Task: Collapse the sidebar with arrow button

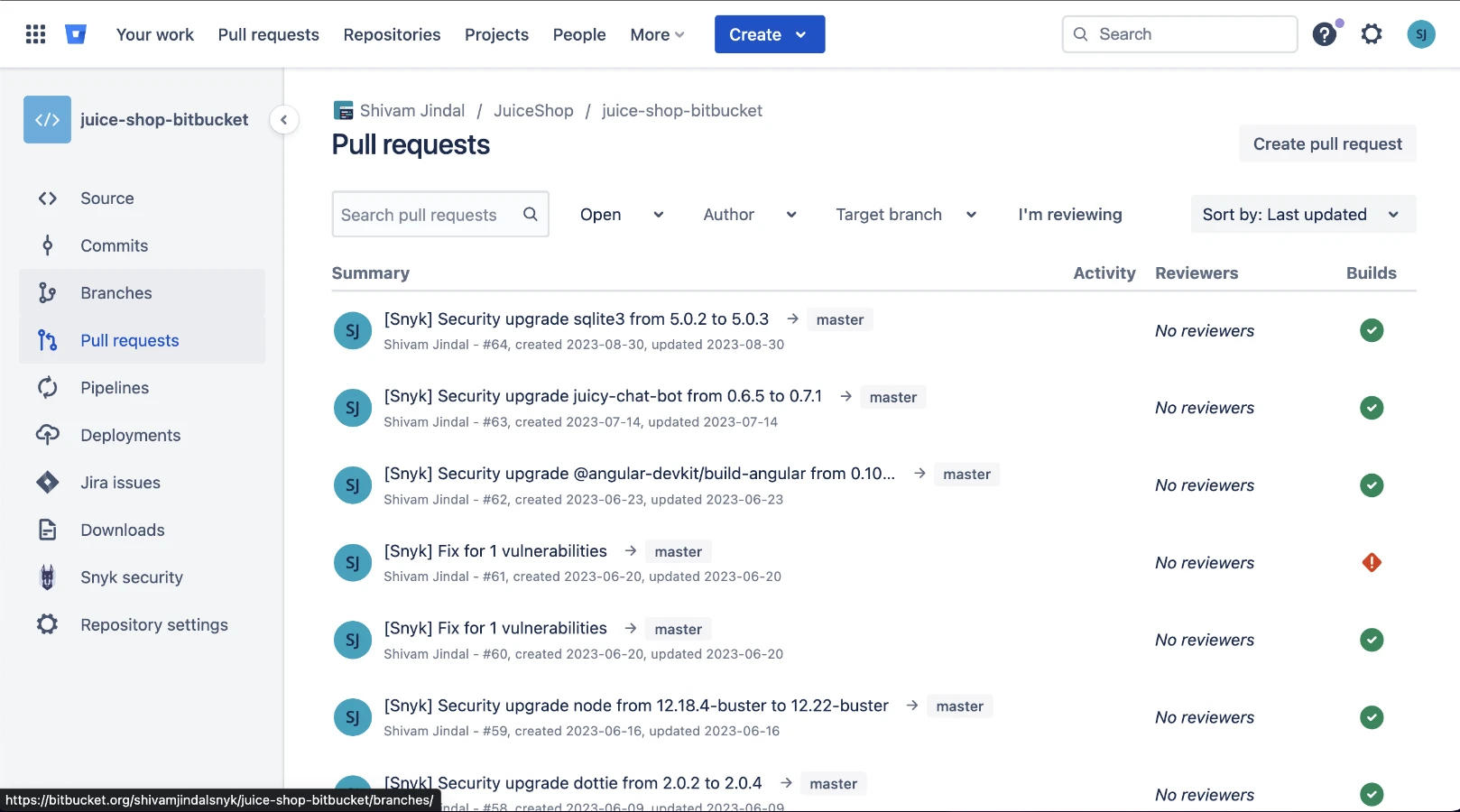Action: coord(283,119)
